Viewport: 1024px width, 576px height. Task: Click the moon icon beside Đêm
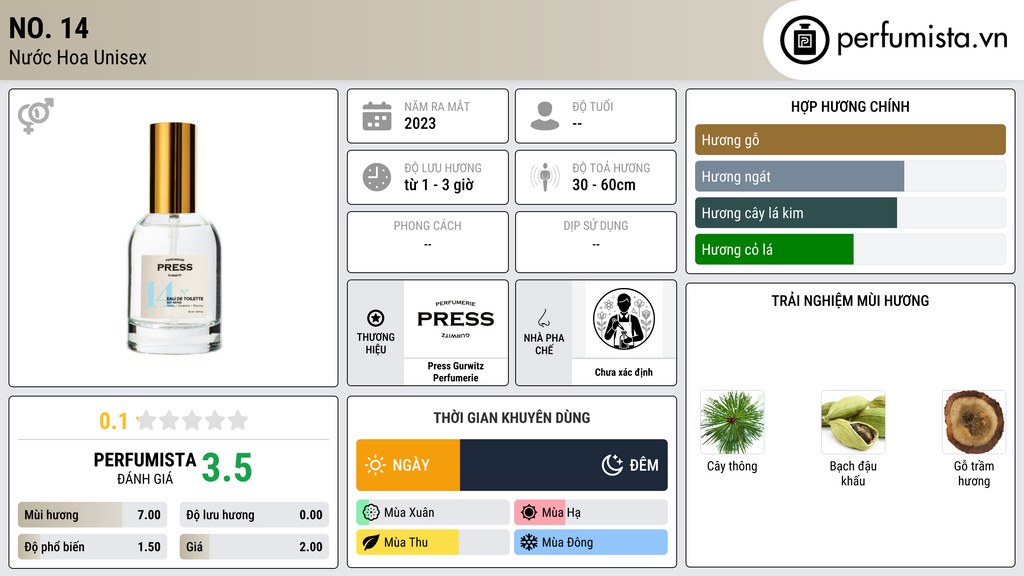pyautogui.click(x=612, y=465)
